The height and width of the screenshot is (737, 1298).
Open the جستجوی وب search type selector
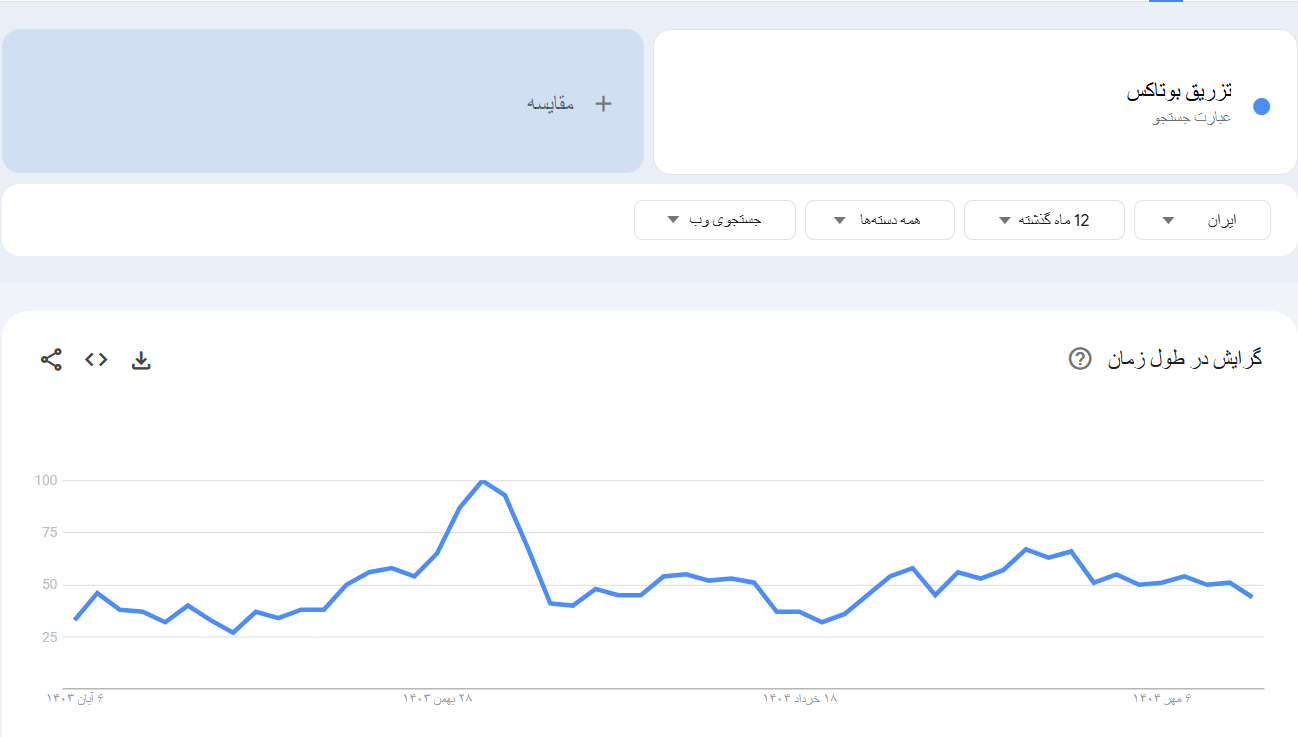[714, 220]
